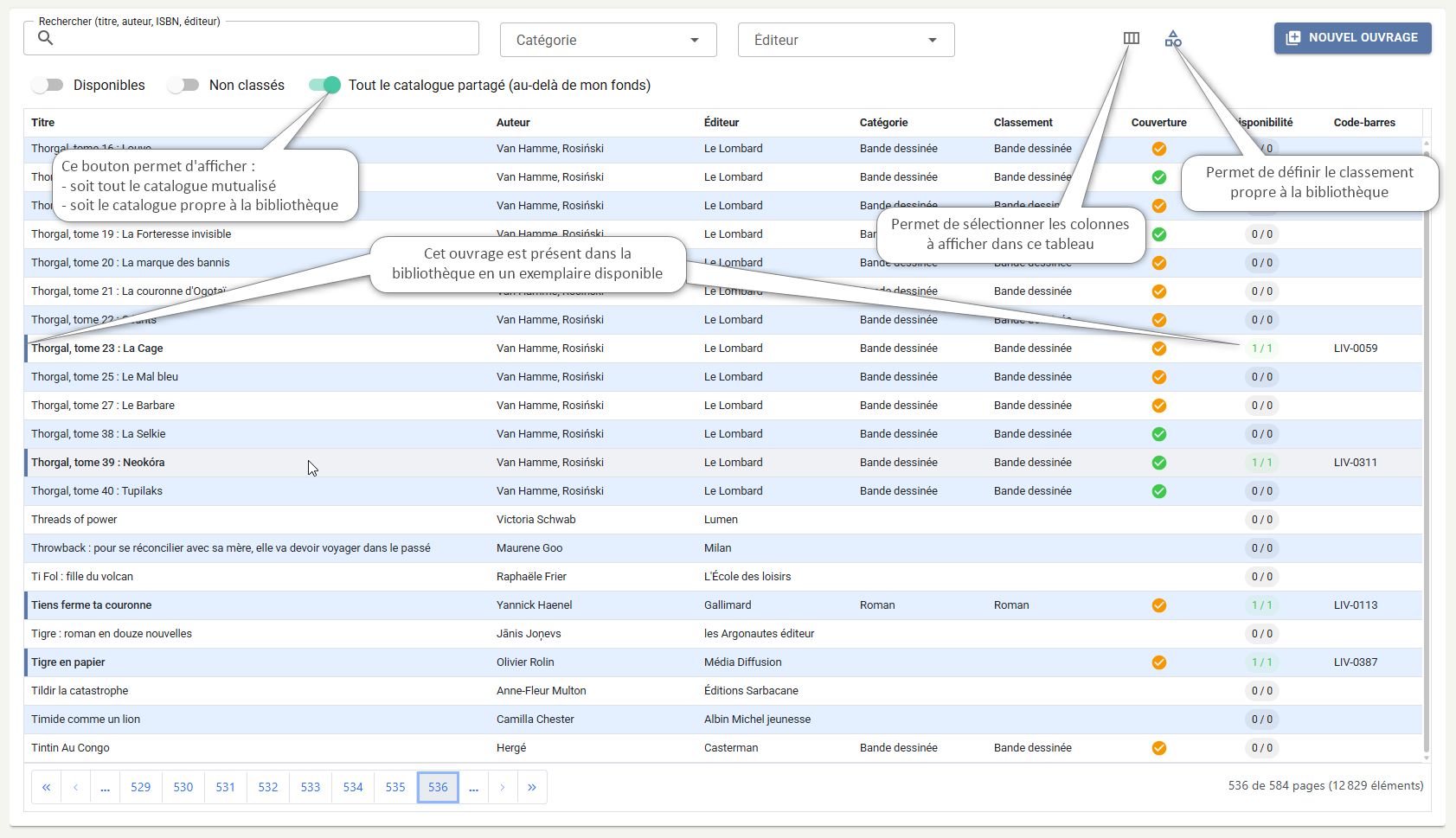Switch to page 535
Image resolution: width=1456 pixels, height=838 pixels.
point(395,787)
